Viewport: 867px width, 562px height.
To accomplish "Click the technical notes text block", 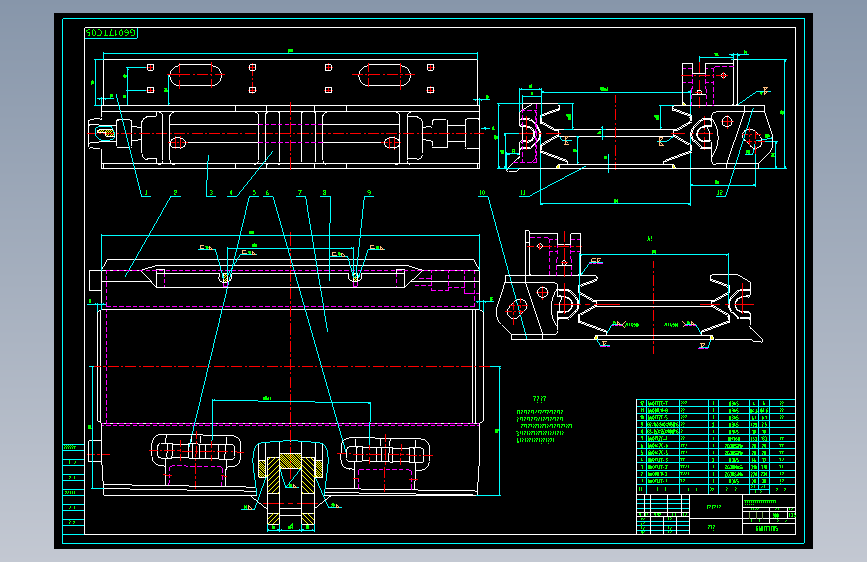I will 544,422.
